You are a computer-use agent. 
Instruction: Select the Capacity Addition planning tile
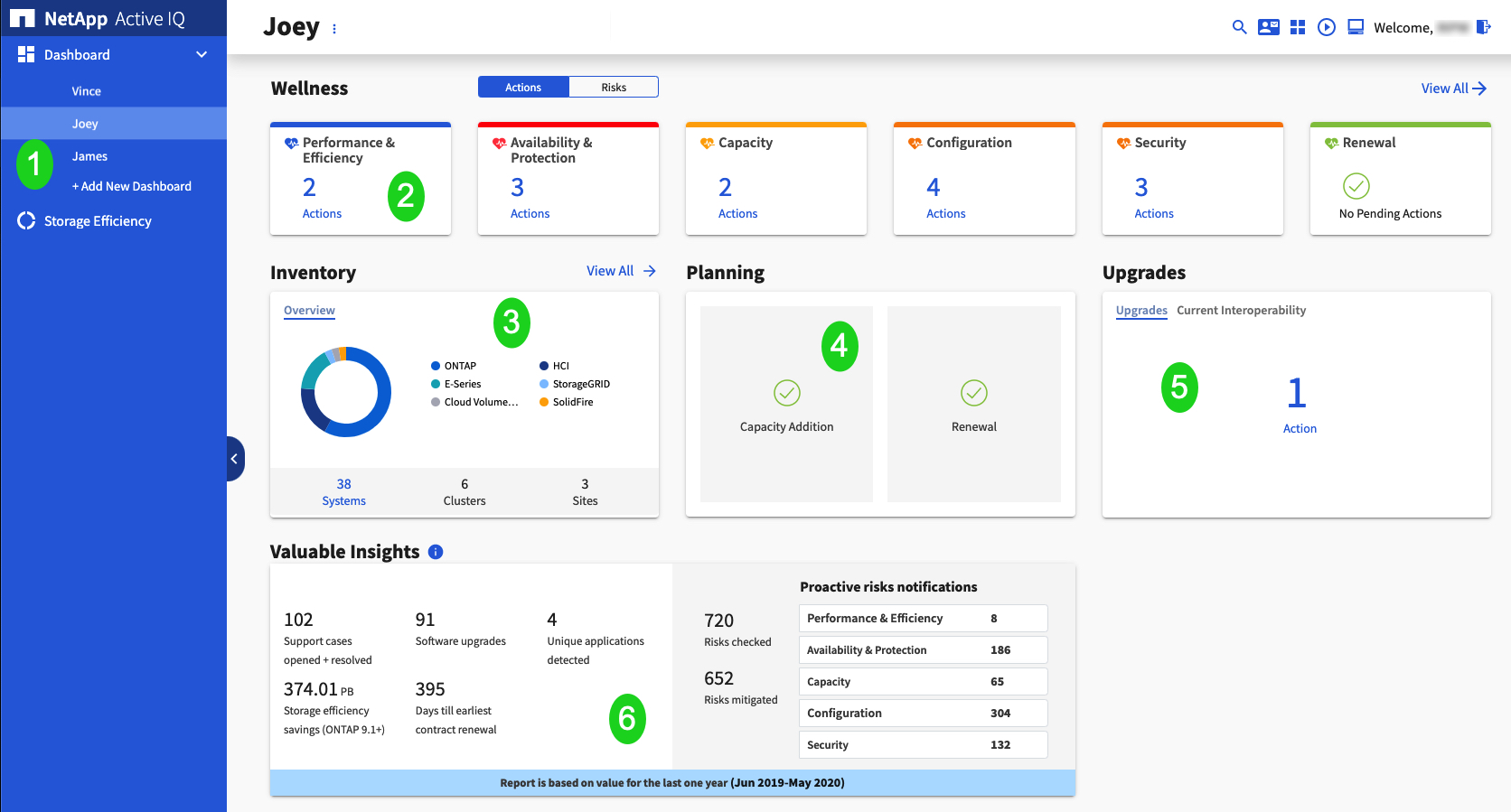(787, 404)
